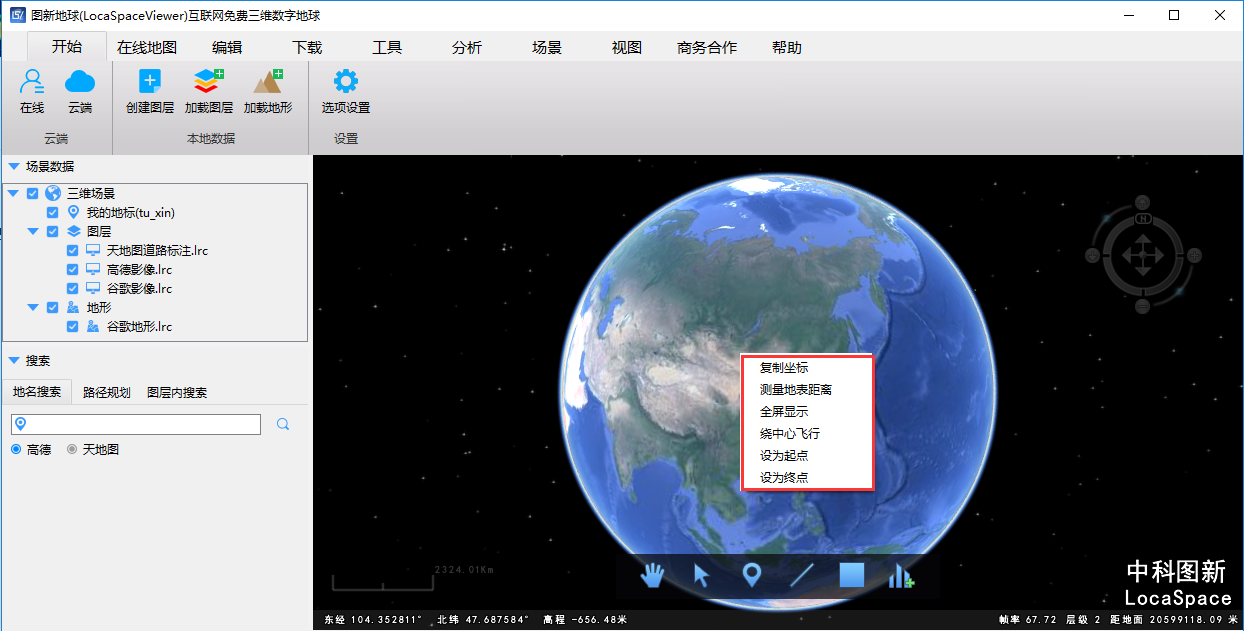Click the compass N north button
Viewport: 1244px width, 631px height.
pos(1142,218)
